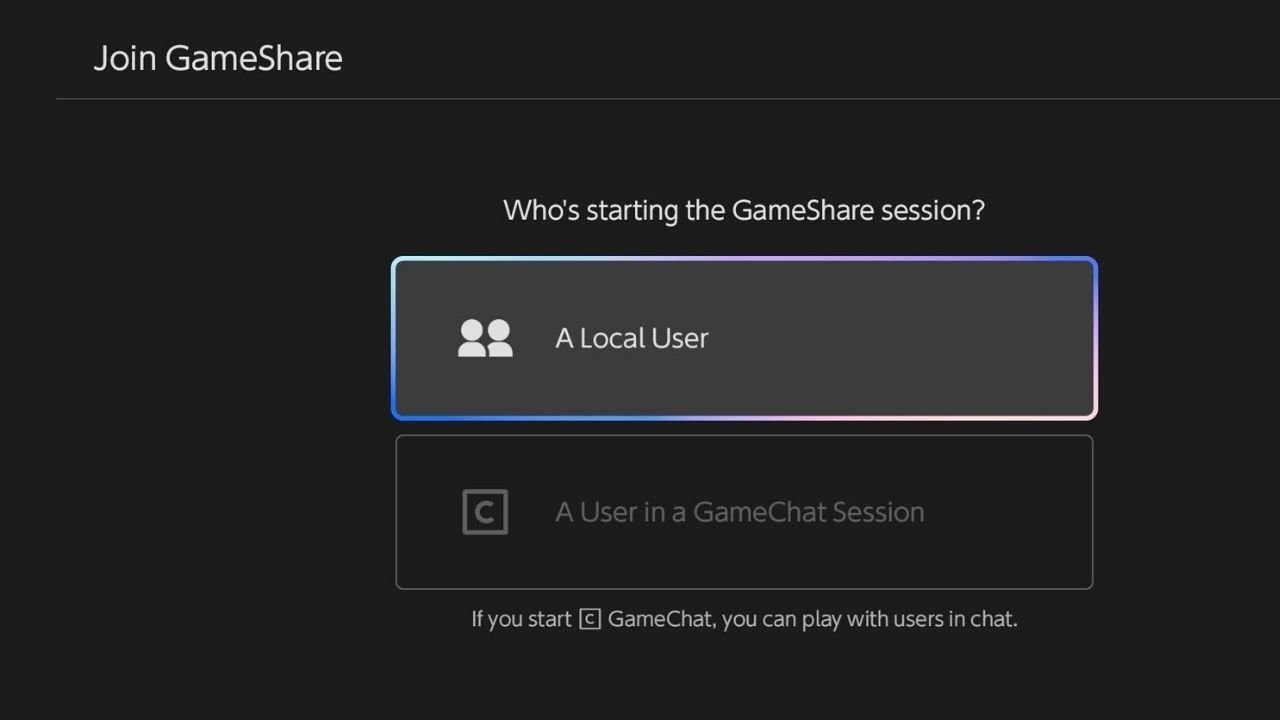
Task: Tap the A Local User text label
Action: 631,338
